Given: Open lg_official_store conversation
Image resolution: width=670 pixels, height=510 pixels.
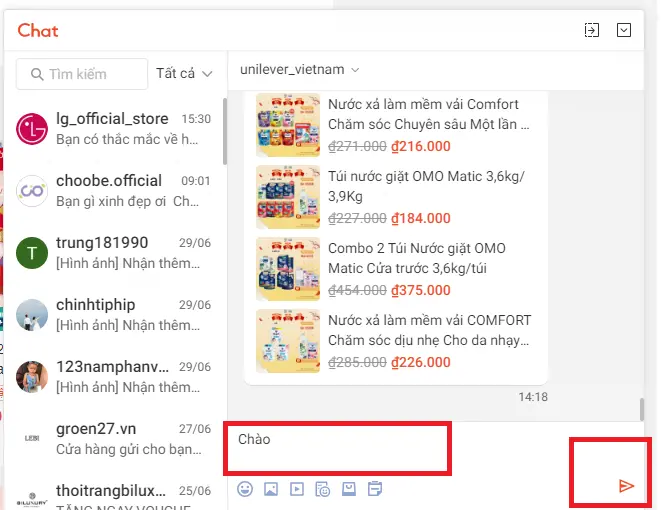Looking at the screenshot, I should [x=114, y=129].
